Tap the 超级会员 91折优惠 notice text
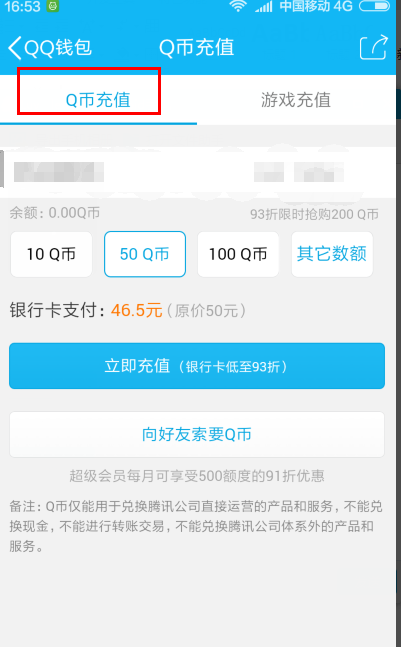The width and height of the screenshot is (401, 647). click(197, 476)
